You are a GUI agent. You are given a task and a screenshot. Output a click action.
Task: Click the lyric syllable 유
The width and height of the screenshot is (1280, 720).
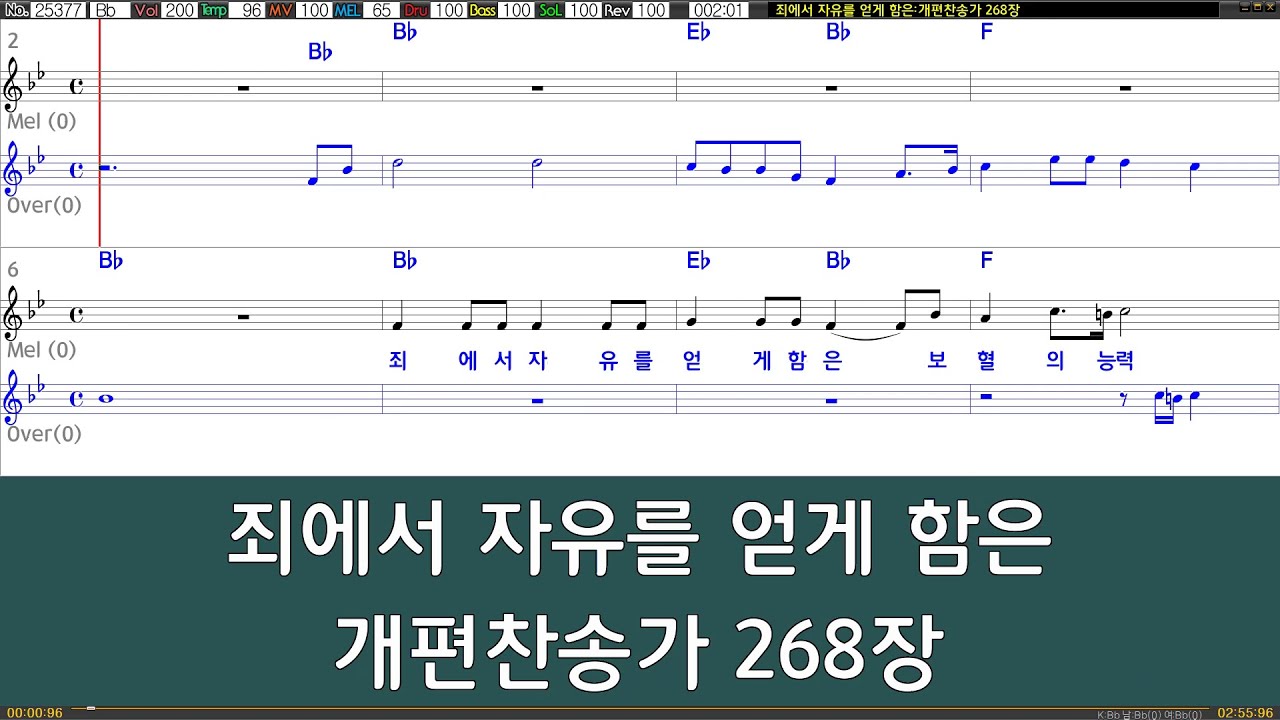coord(608,361)
